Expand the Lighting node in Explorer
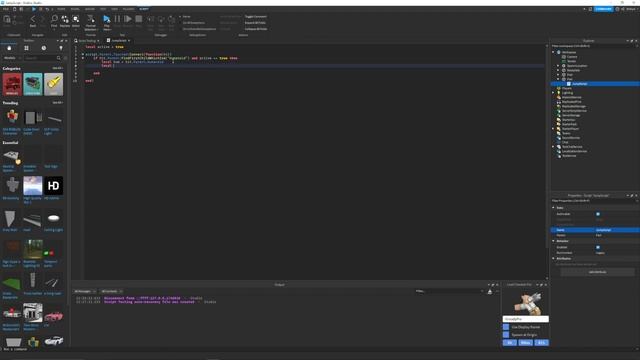Image resolution: width=640 pixels, height=360 pixels. [553, 93]
